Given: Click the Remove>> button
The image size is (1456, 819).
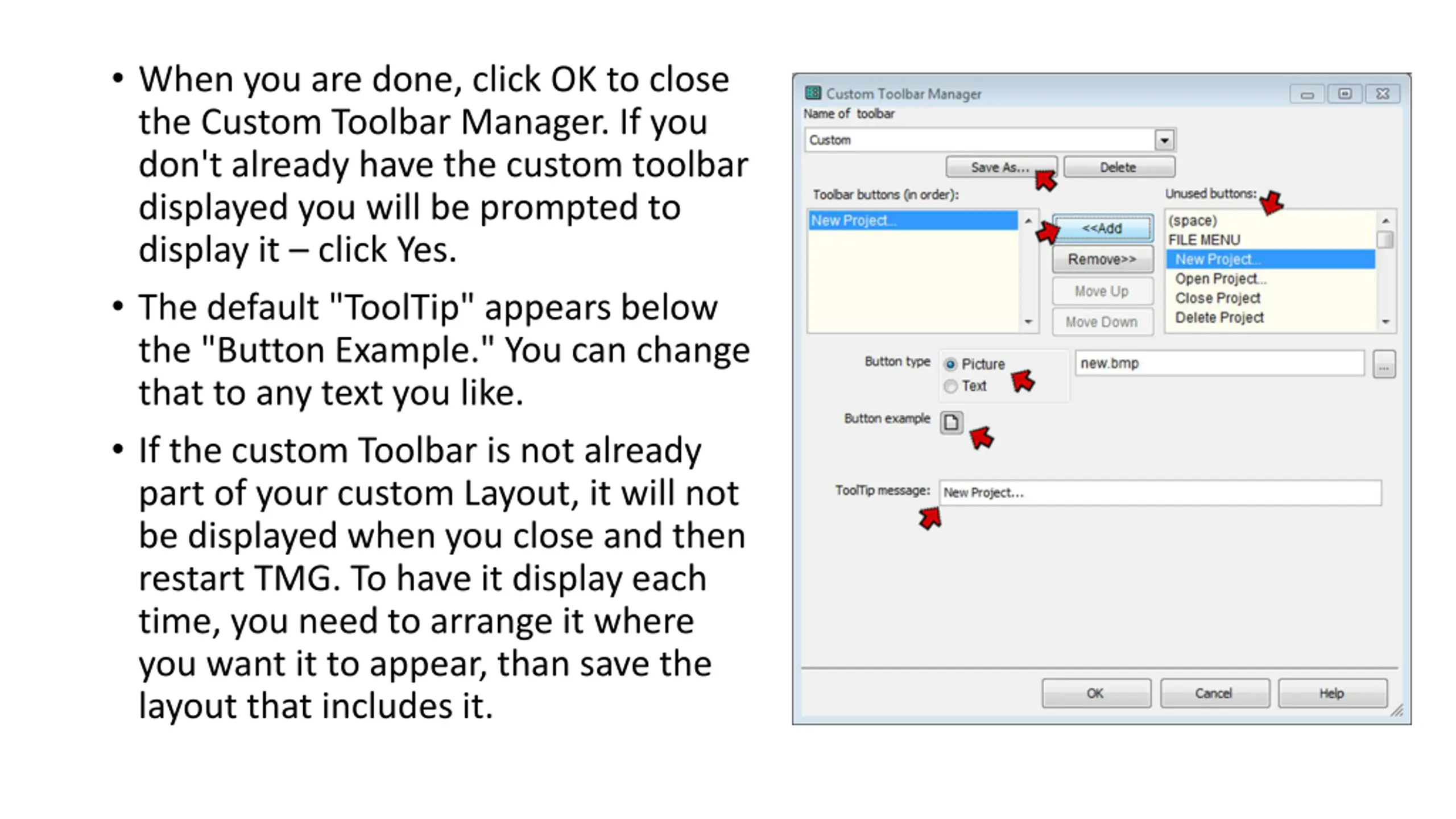Looking at the screenshot, I should click(1102, 259).
